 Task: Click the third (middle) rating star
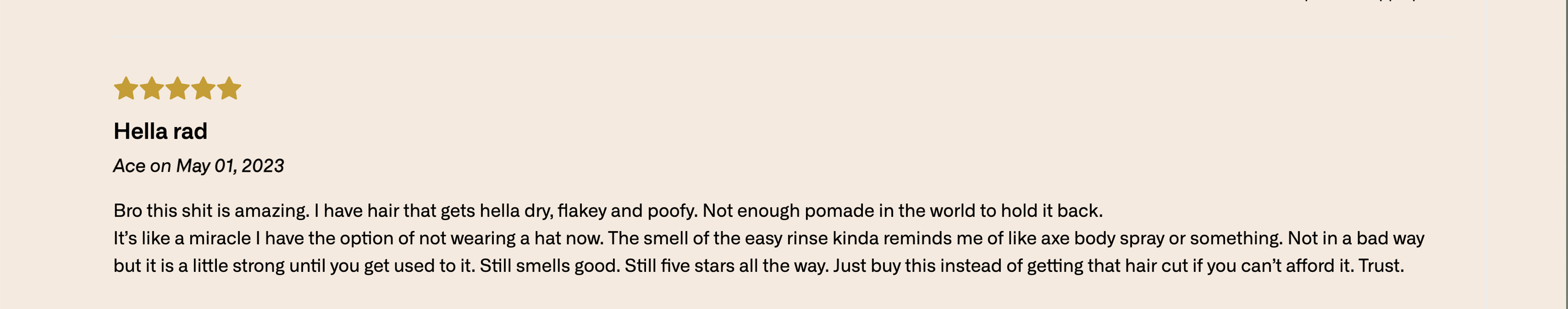point(177,88)
